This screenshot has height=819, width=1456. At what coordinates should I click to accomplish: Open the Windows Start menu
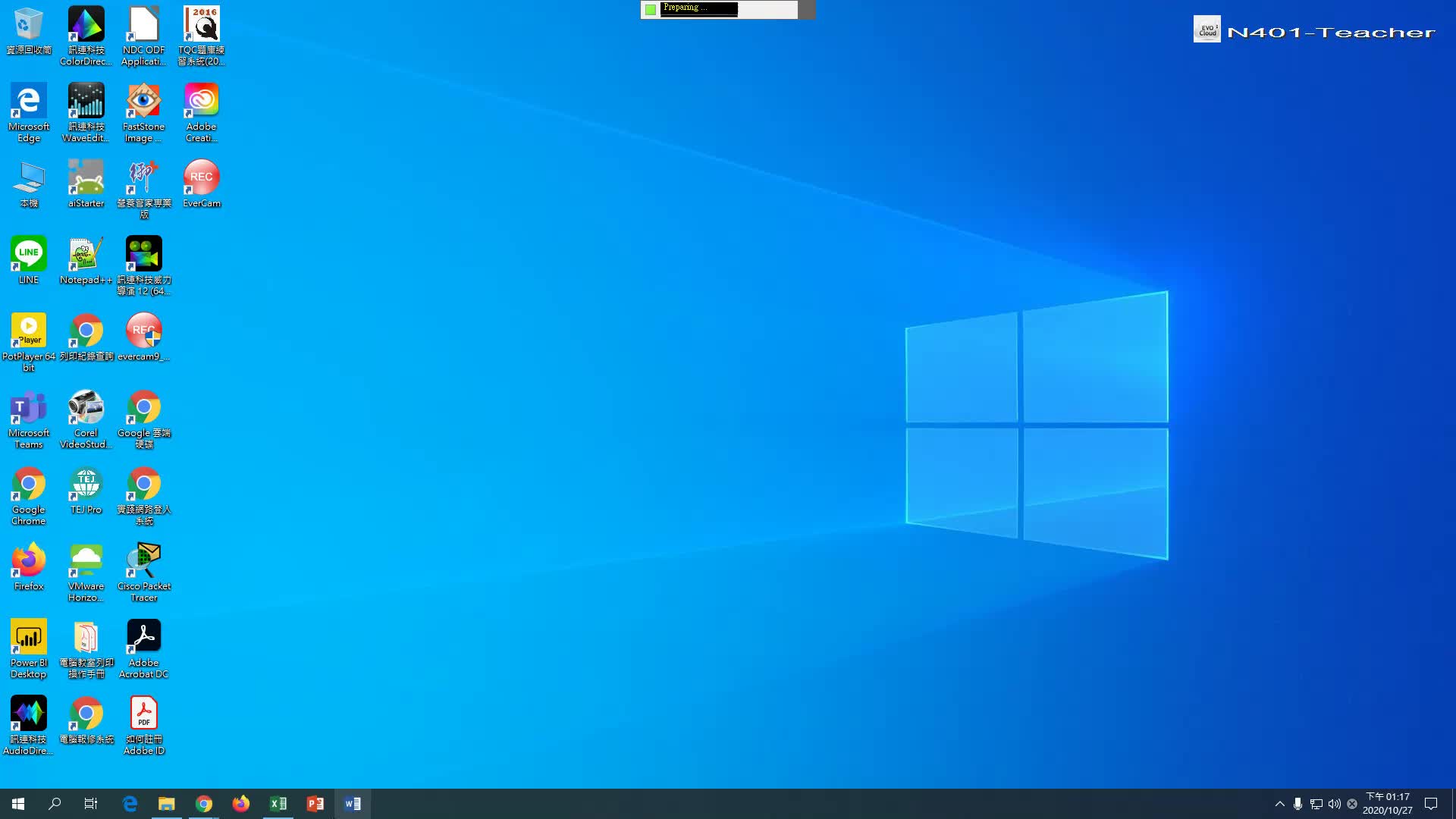18,804
